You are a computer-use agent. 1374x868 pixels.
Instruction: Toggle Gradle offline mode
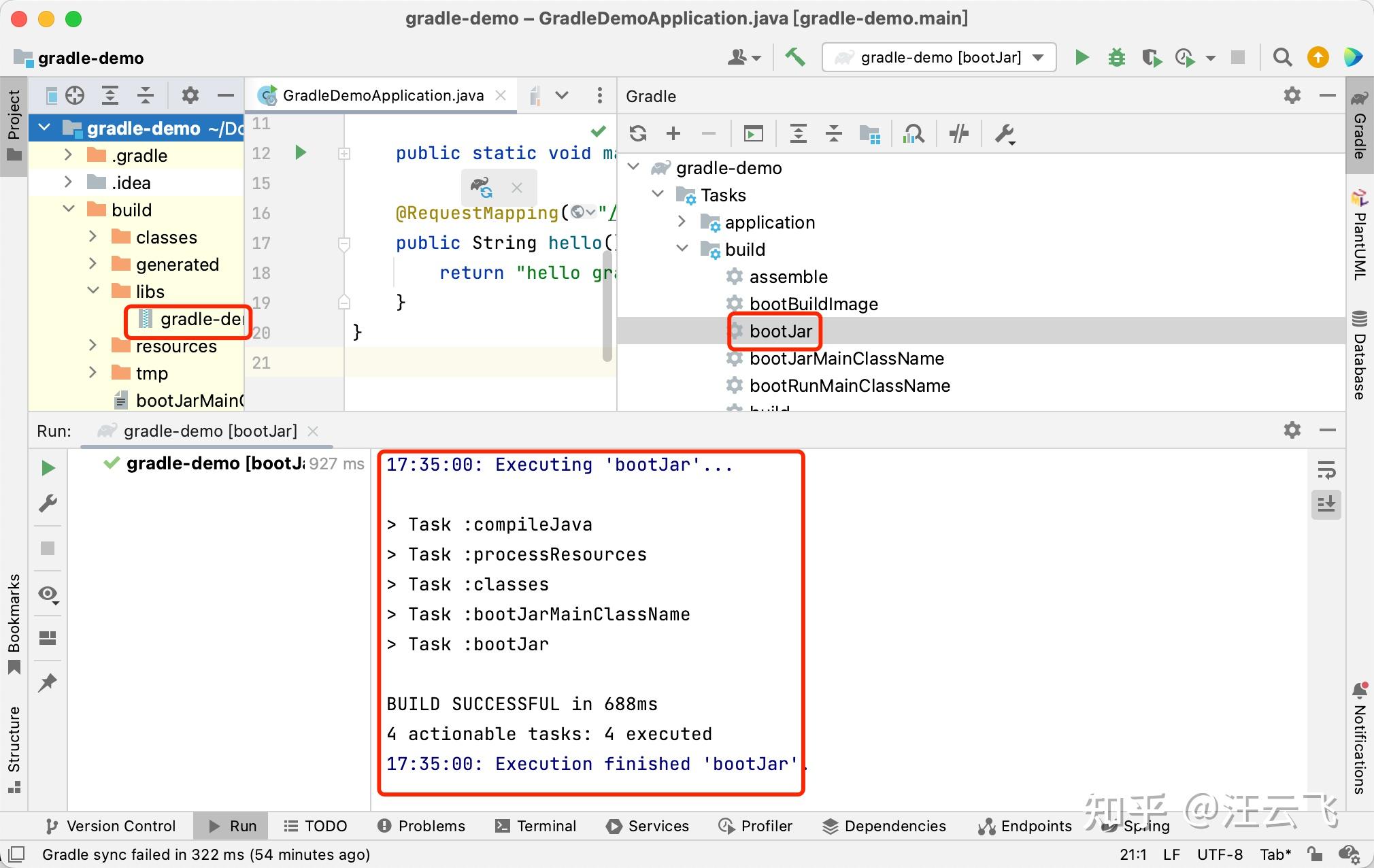point(959,133)
